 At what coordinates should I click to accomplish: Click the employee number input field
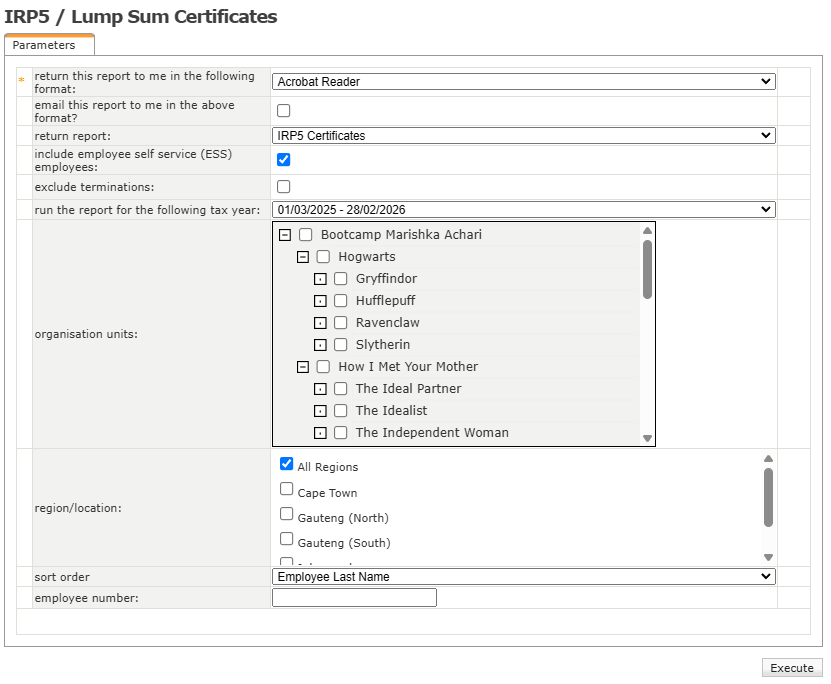click(x=354, y=598)
